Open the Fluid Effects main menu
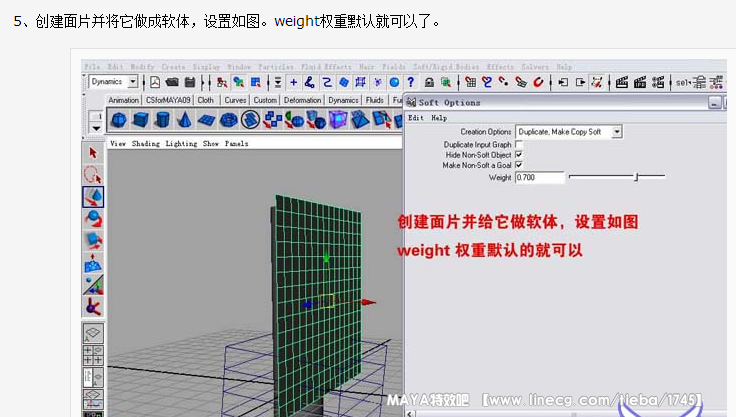The width and height of the screenshot is (736, 417). pos(326,67)
